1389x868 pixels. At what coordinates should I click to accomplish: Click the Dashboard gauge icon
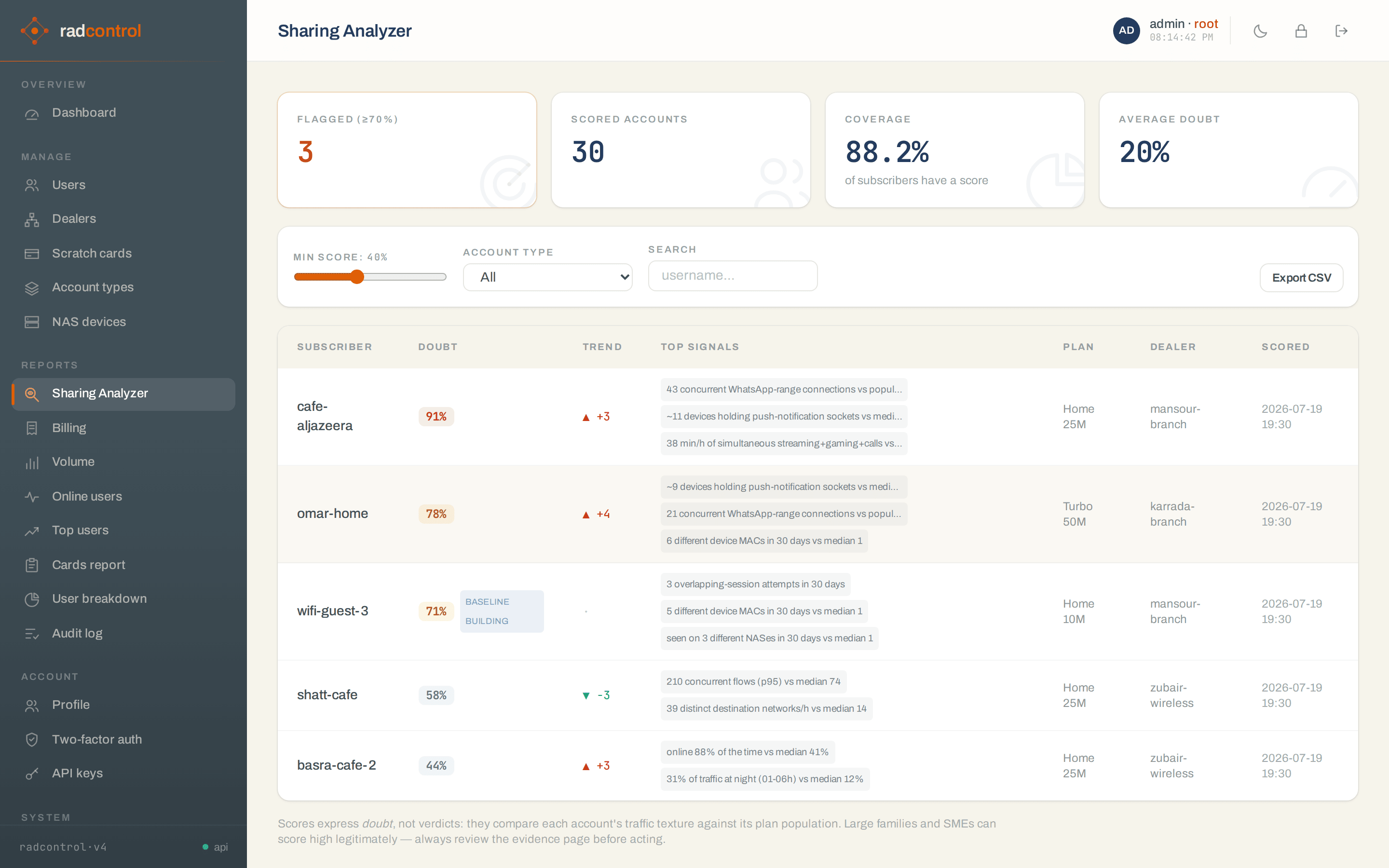pos(32,114)
